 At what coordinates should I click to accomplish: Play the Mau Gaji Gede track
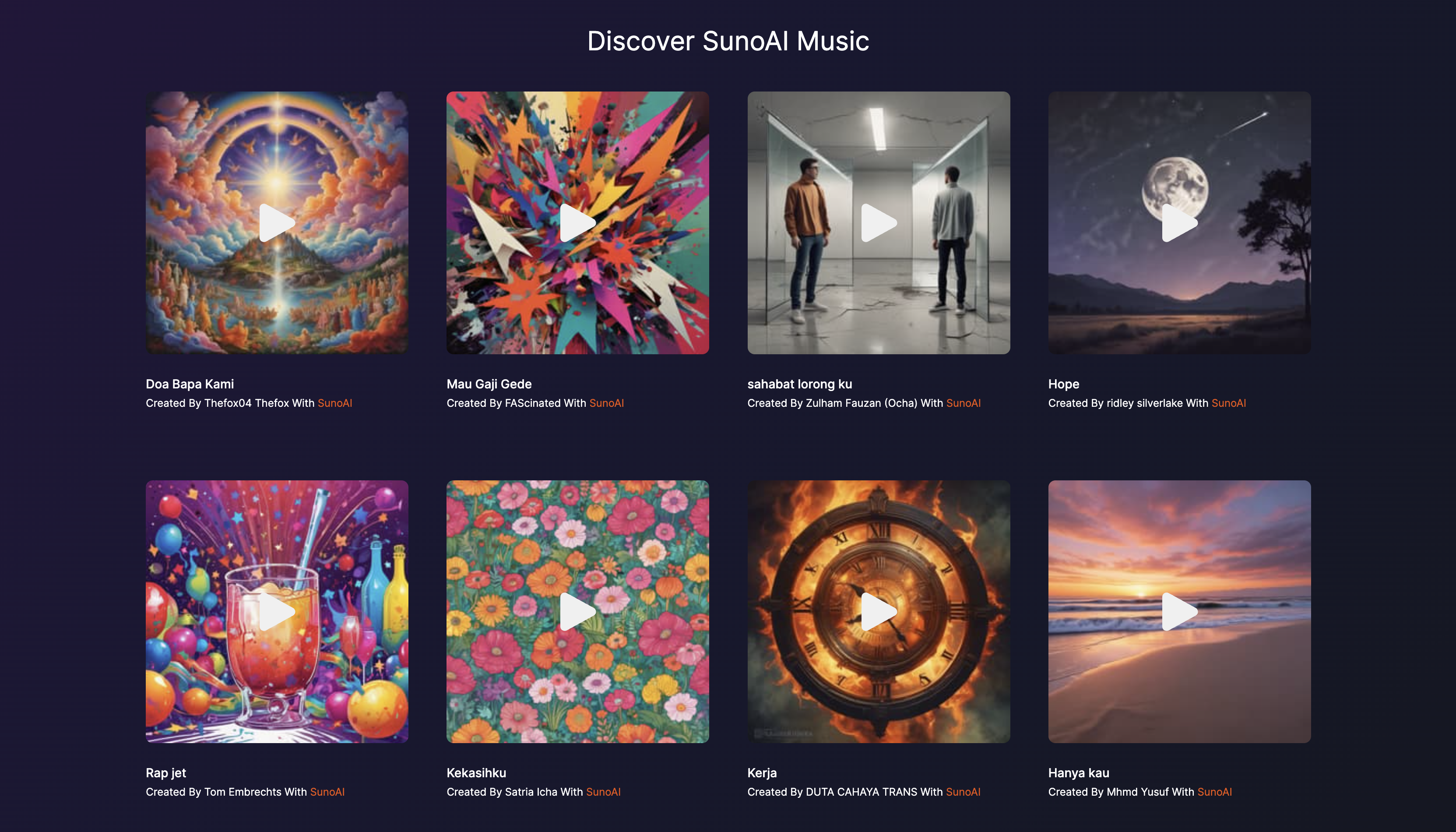(577, 223)
